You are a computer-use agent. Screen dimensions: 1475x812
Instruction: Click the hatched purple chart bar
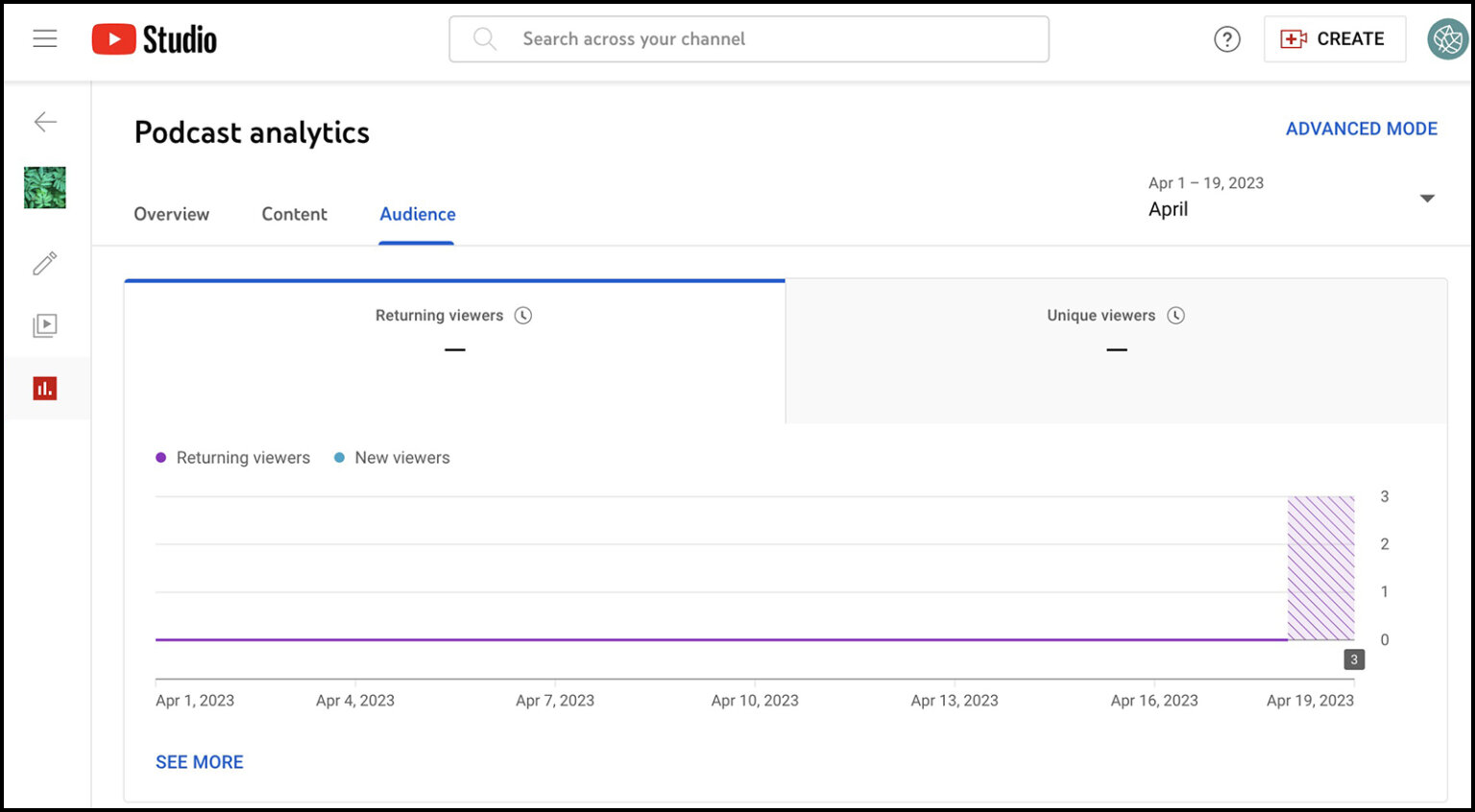[x=1320, y=568]
